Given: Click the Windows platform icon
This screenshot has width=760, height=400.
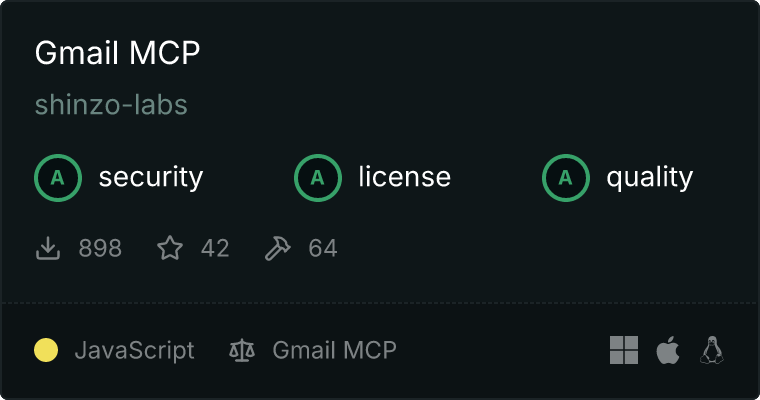Looking at the screenshot, I should click(x=624, y=350).
